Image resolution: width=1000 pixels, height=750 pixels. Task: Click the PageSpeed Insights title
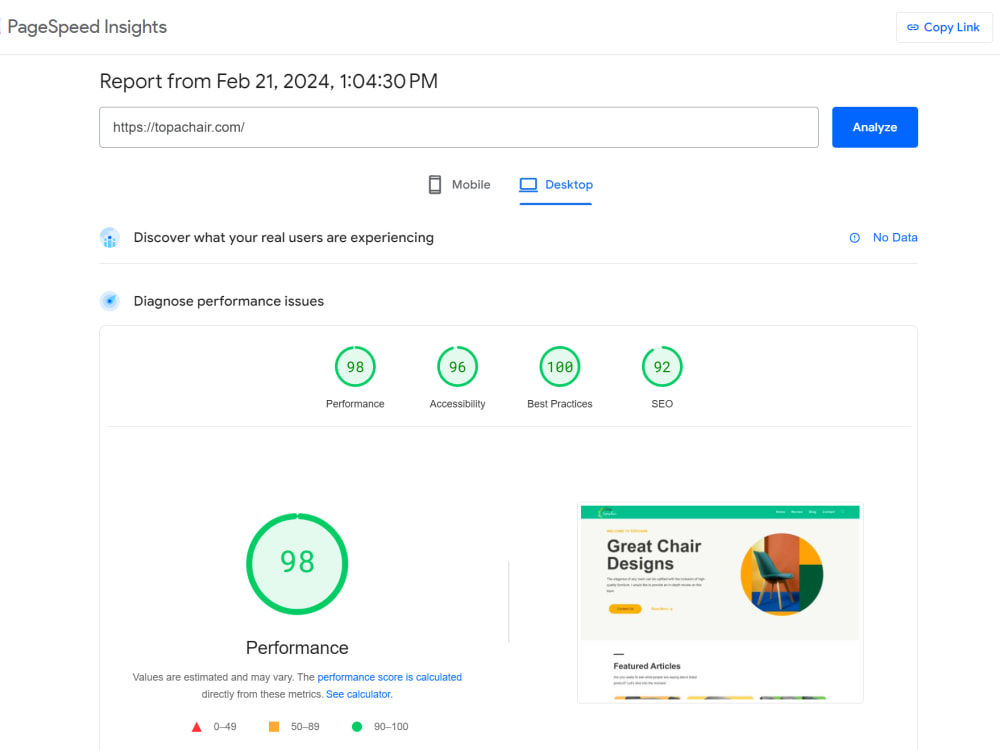tap(87, 27)
